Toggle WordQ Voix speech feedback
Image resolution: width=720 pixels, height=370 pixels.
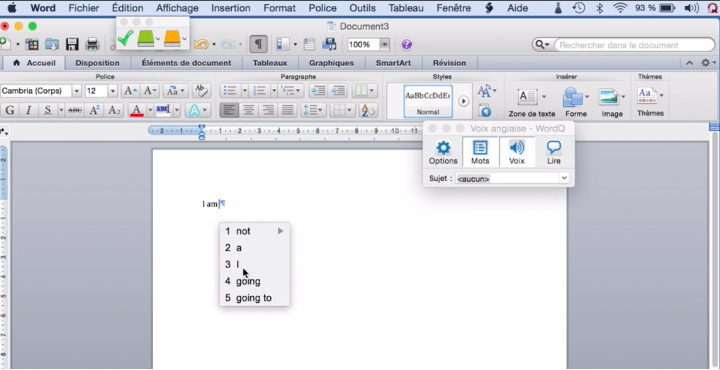pos(517,153)
